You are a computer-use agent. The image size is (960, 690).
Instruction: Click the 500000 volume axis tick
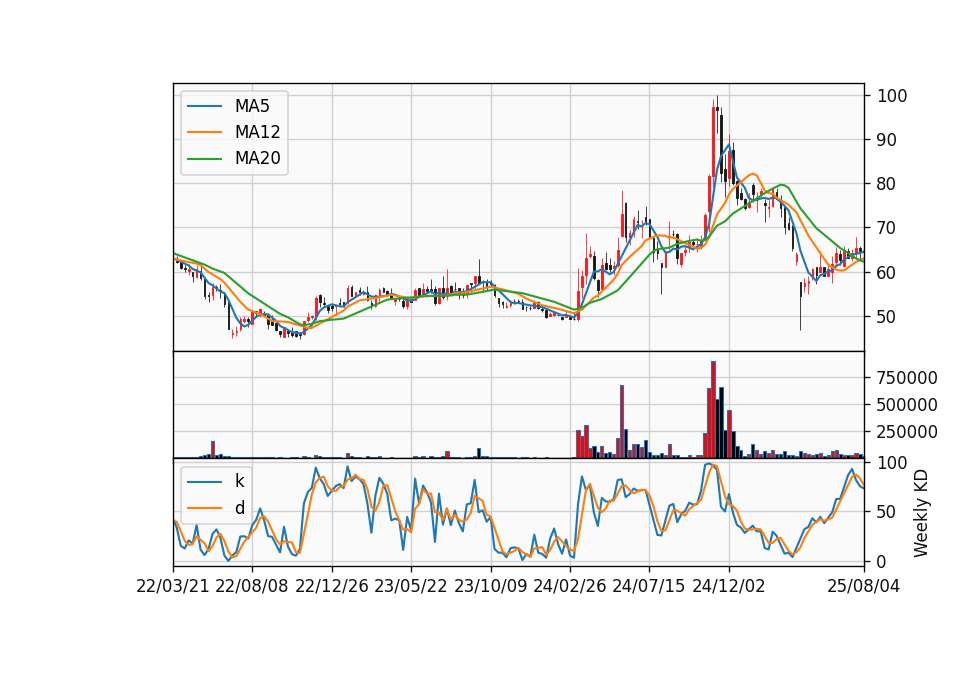pyautogui.click(x=907, y=405)
